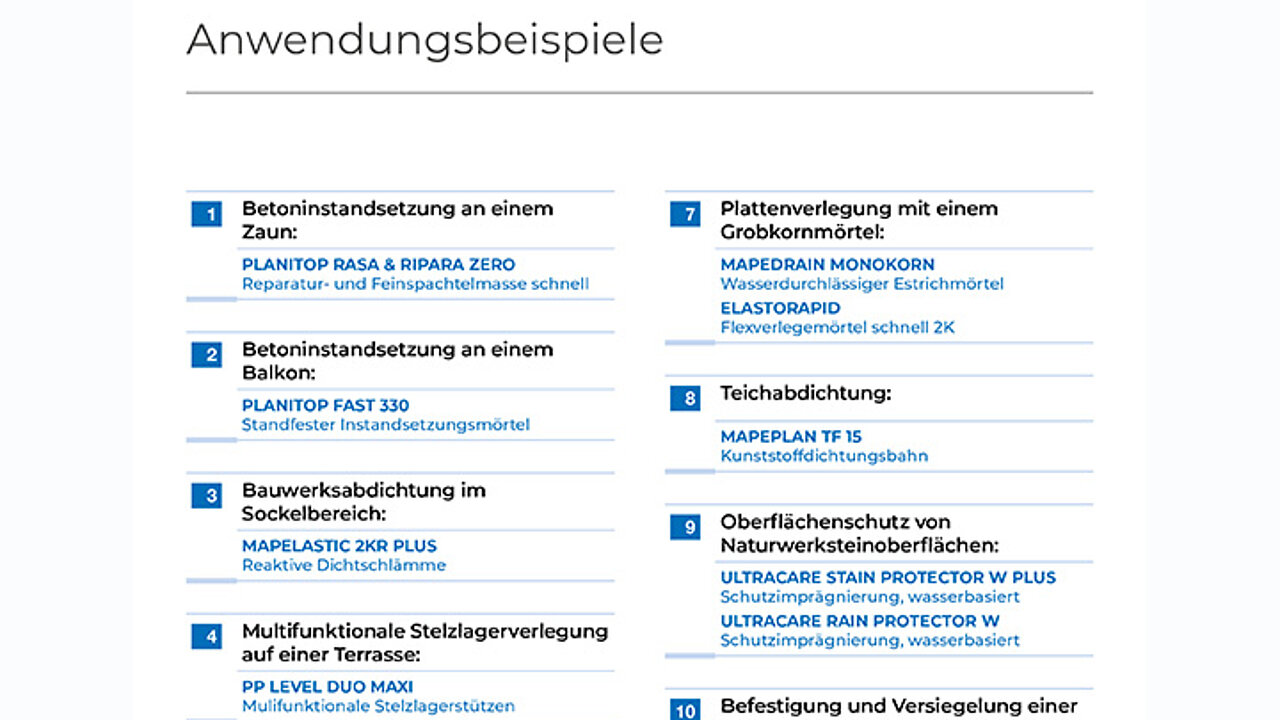This screenshot has height=720, width=1280.
Task: Select 'Oberflächenschutz von Naturwerksteinoberflächen' title
Action: (x=859, y=534)
